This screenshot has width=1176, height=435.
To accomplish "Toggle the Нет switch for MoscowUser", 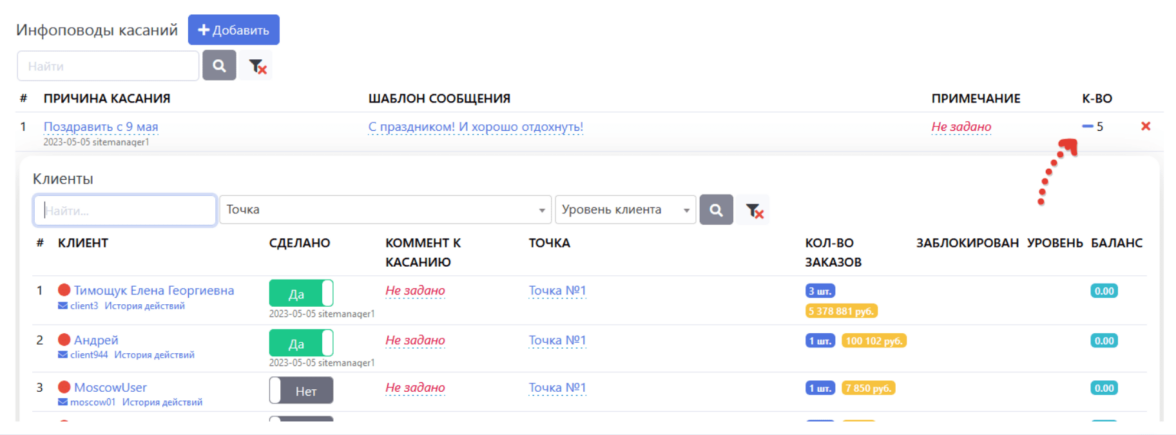I will [x=301, y=390].
